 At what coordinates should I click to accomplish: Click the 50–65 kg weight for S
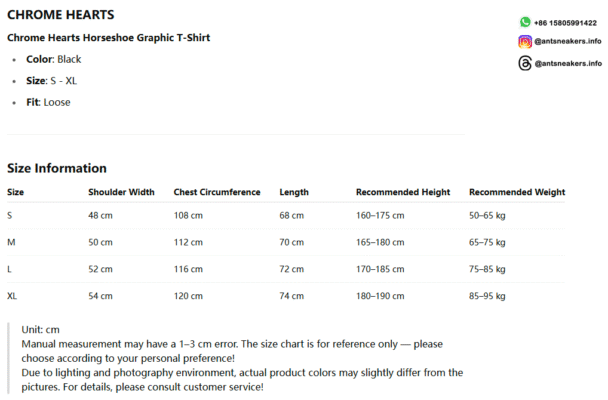coord(487,216)
